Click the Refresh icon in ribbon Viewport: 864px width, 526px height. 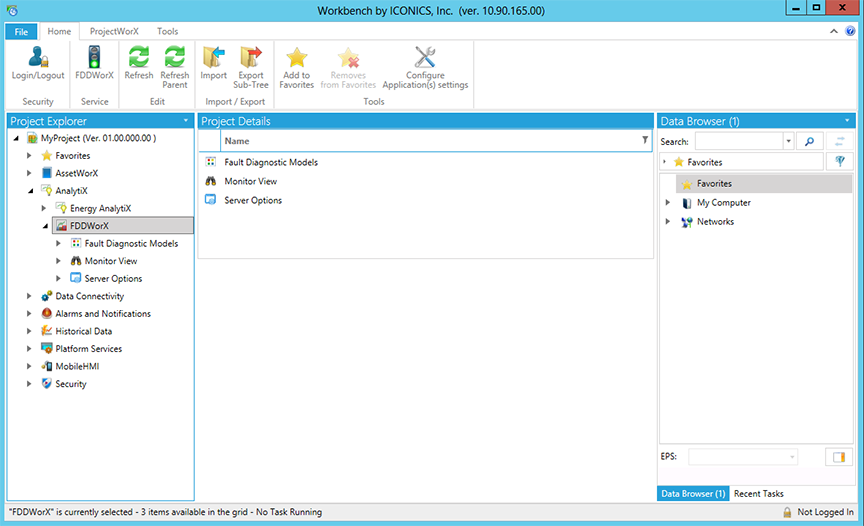point(139,58)
